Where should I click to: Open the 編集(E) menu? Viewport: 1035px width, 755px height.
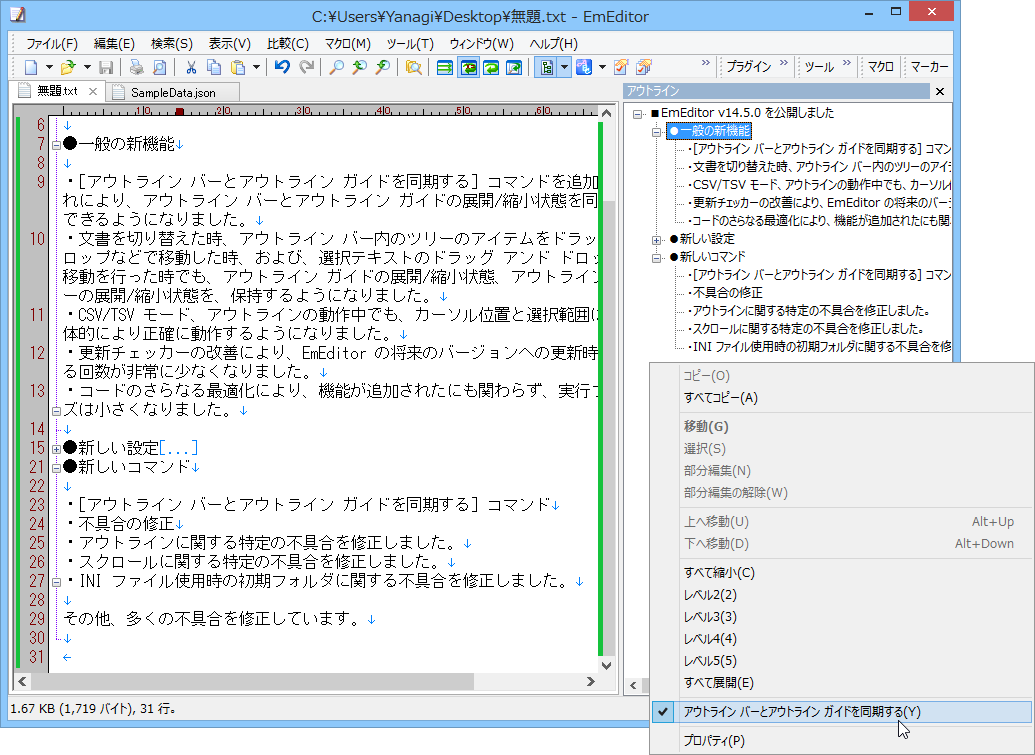(x=114, y=44)
